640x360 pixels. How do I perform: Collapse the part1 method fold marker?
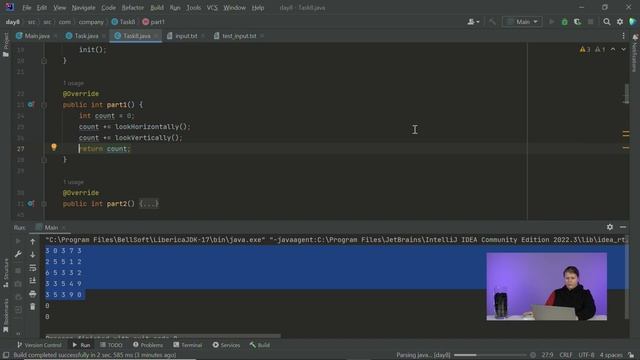44,105
